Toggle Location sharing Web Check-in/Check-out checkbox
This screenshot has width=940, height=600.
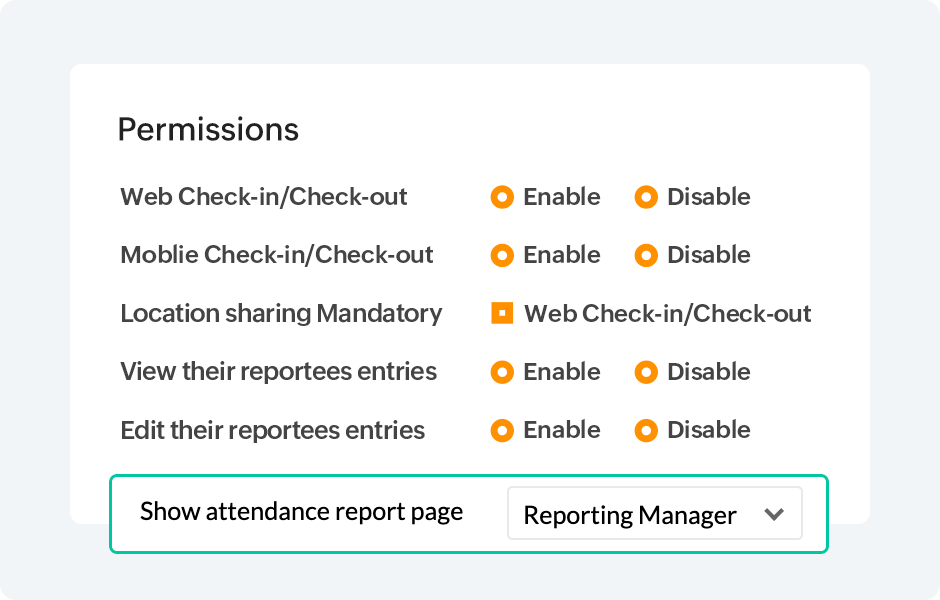tap(502, 314)
